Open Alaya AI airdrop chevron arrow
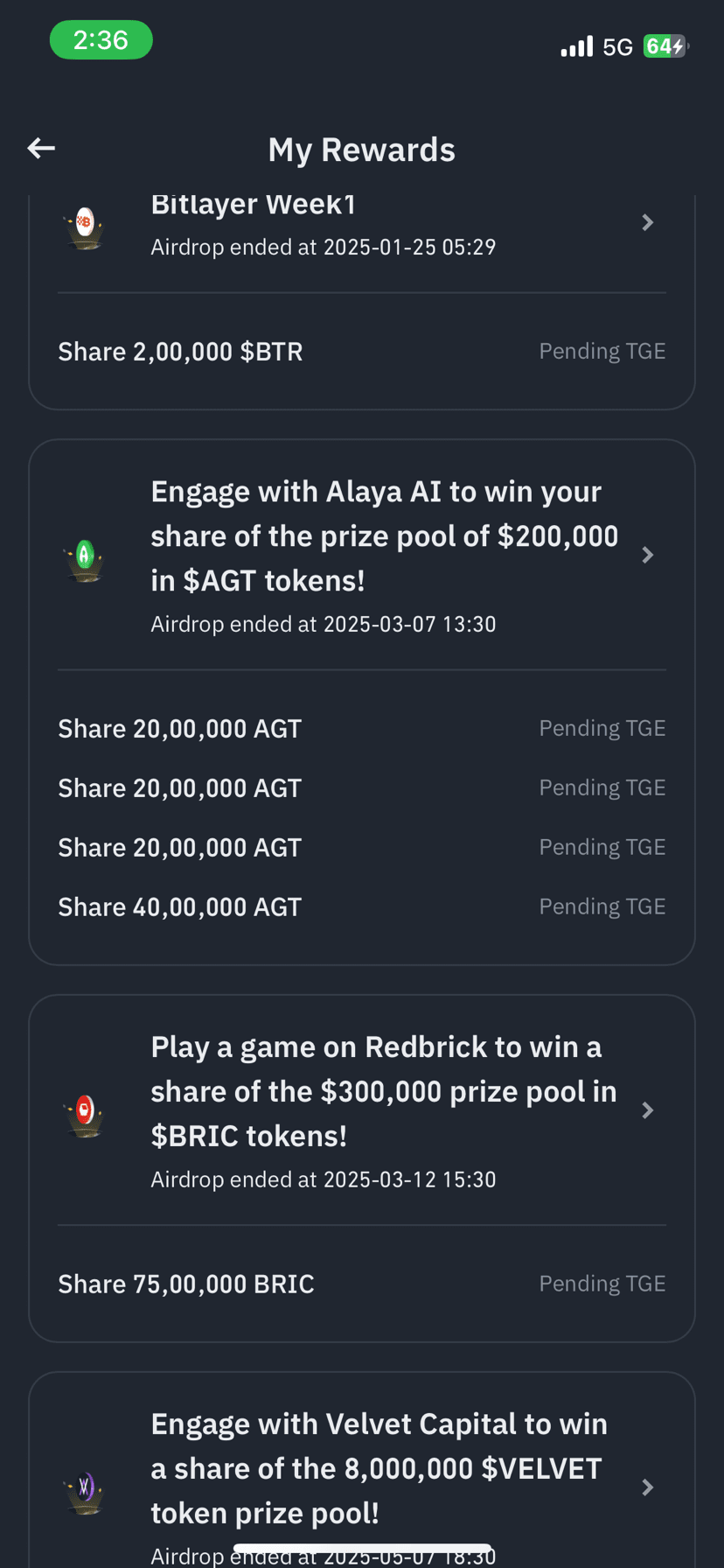Screen dimensions: 724x1568 648,555
